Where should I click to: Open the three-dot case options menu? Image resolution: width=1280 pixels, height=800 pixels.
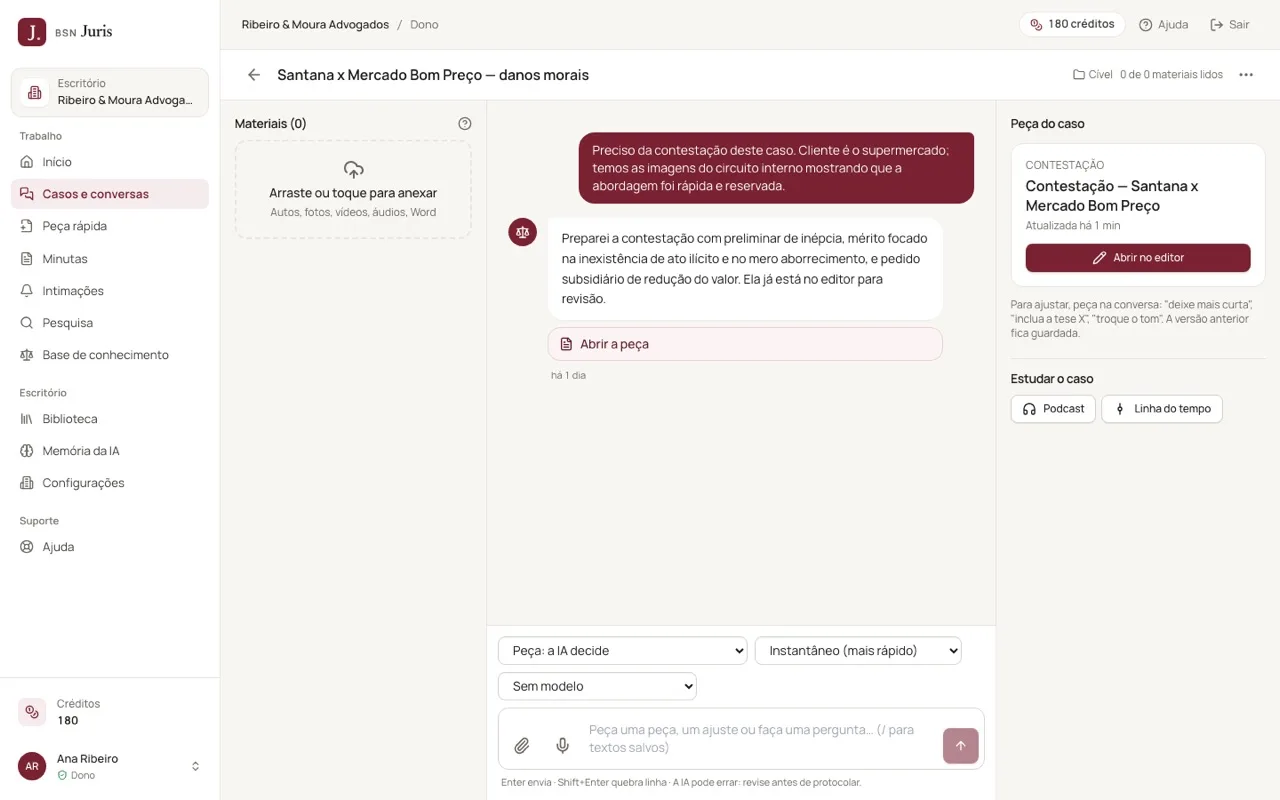pyautogui.click(x=1246, y=75)
